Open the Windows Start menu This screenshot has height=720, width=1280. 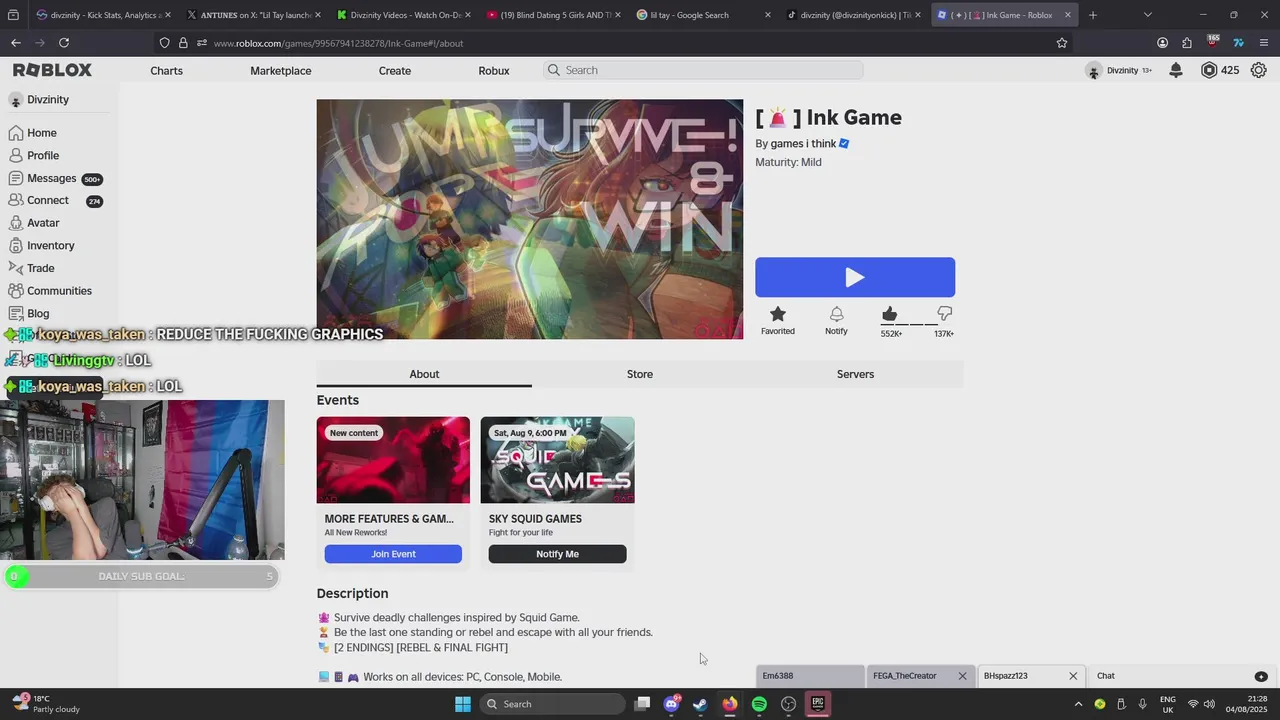click(x=462, y=704)
